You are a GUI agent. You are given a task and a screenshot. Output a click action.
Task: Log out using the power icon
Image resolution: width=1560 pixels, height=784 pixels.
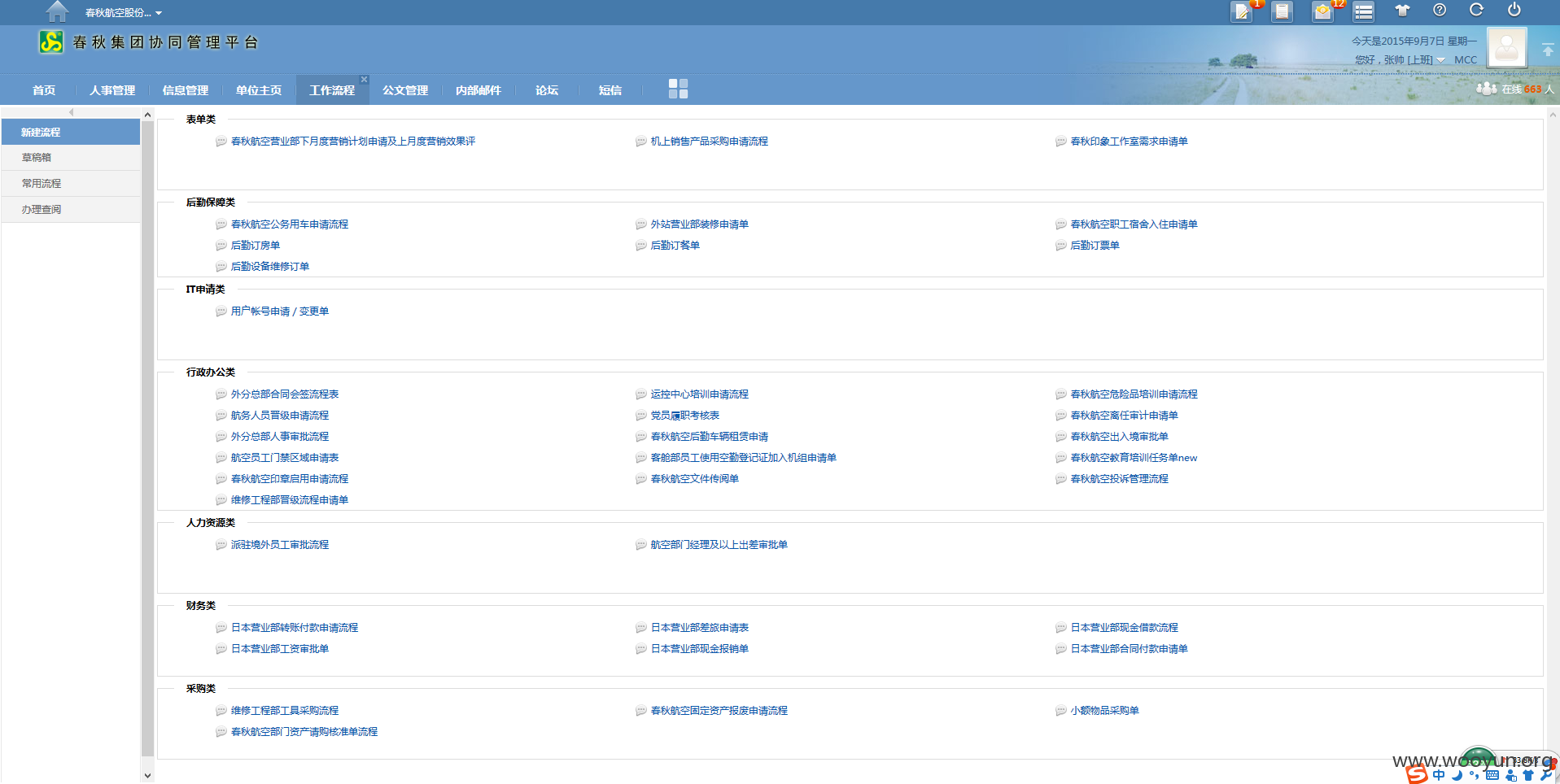(1514, 10)
